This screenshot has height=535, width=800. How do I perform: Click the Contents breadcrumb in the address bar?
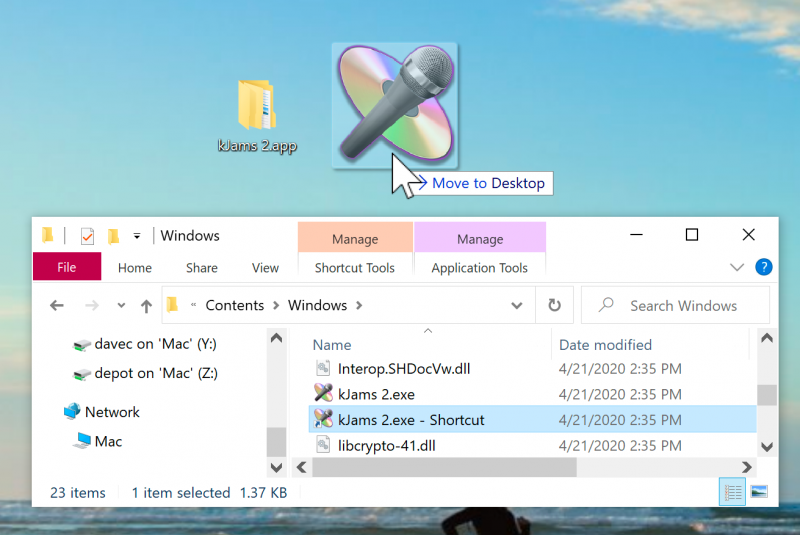click(x=235, y=305)
